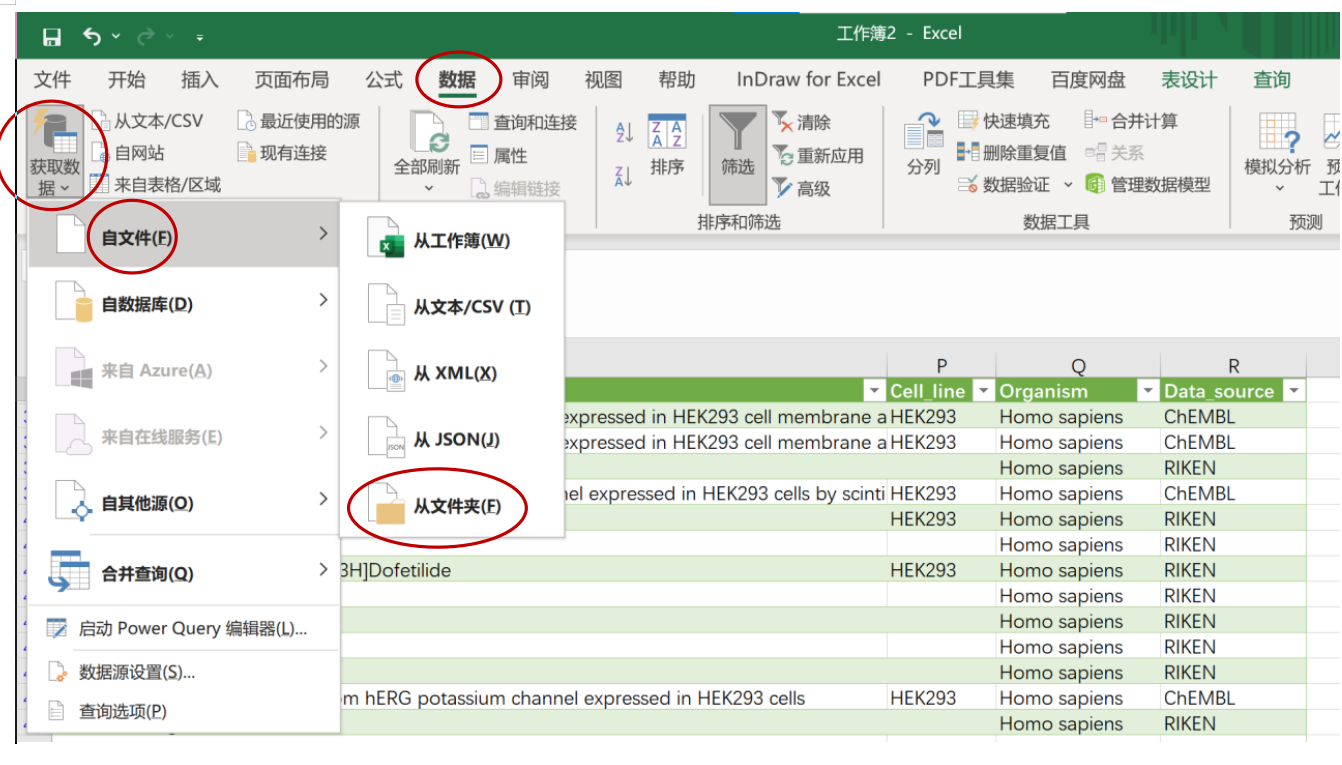
Task: Click 数据验证 (Data Validation) button
Action: point(1004,185)
